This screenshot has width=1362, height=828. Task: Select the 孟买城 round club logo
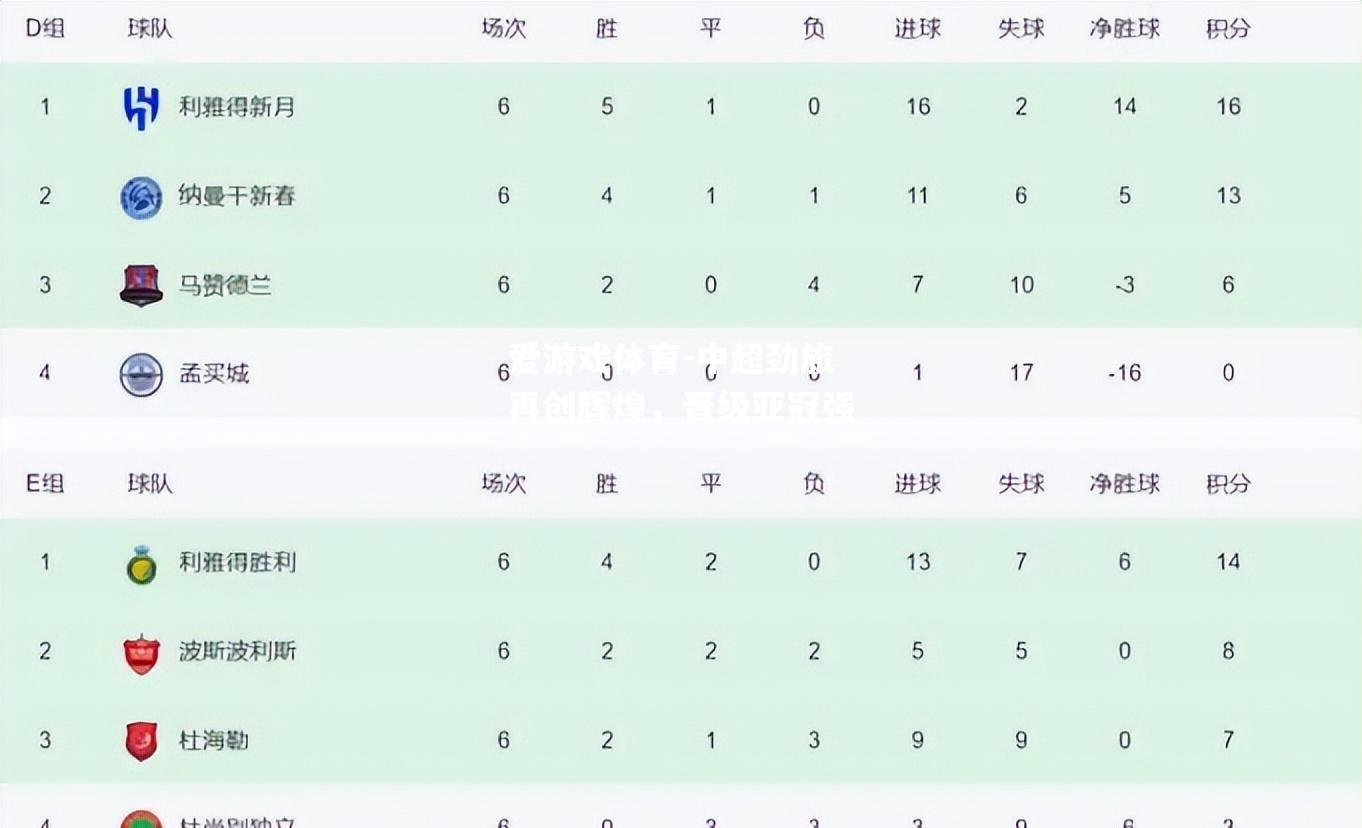click(141, 375)
